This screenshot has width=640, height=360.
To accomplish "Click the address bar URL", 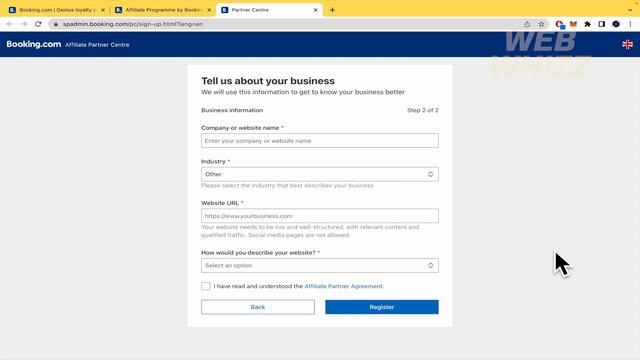I will [x=133, y=24].
